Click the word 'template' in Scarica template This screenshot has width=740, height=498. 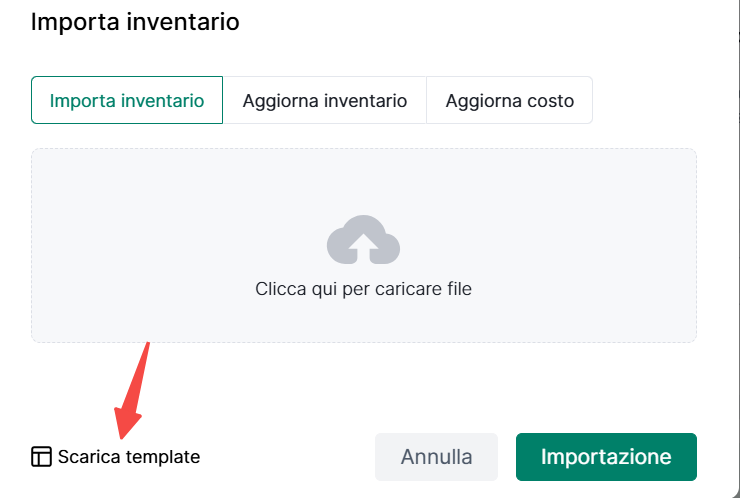(163, 457)
